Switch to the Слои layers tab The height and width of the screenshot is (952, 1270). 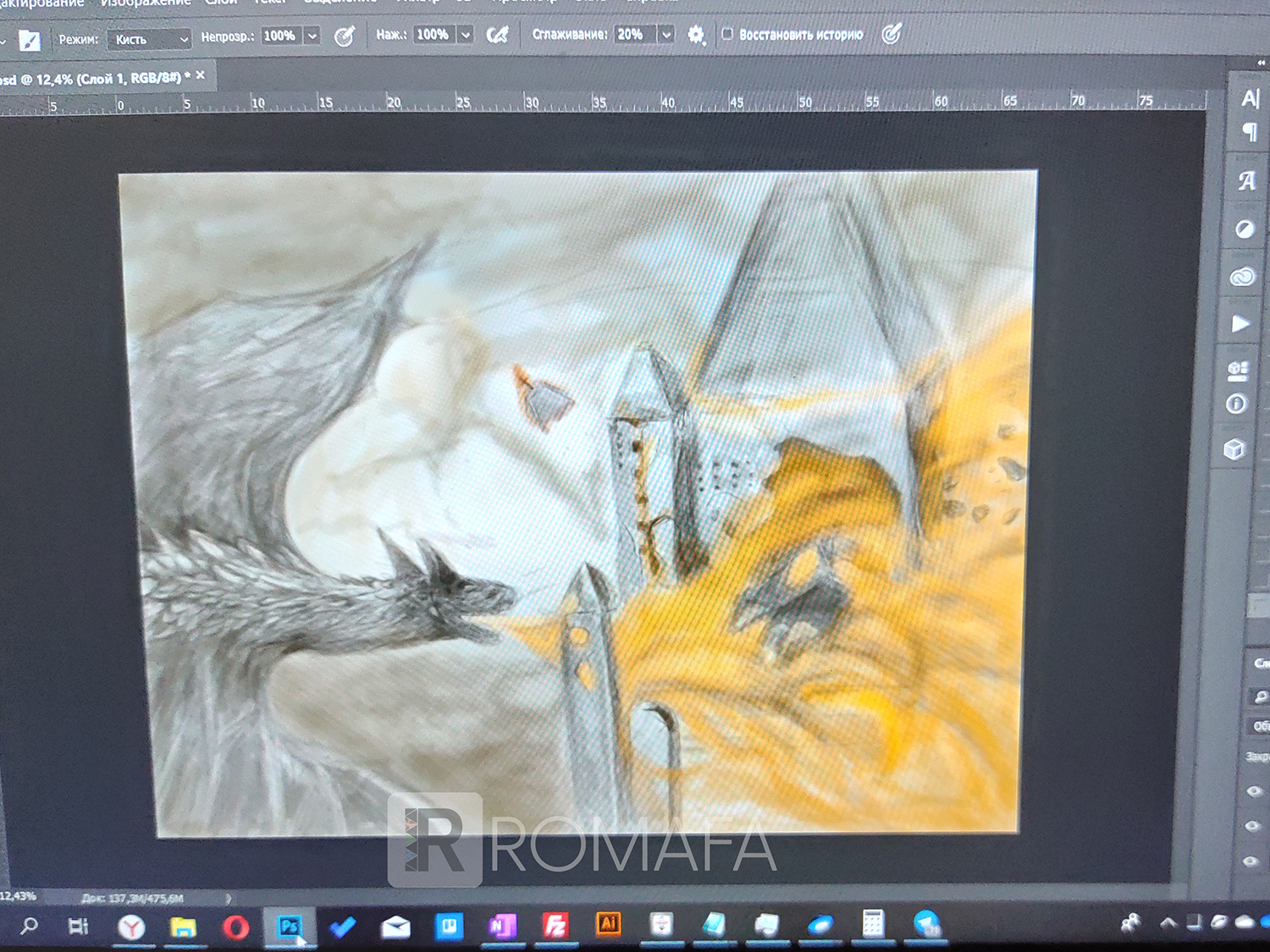click(1261, 663)
